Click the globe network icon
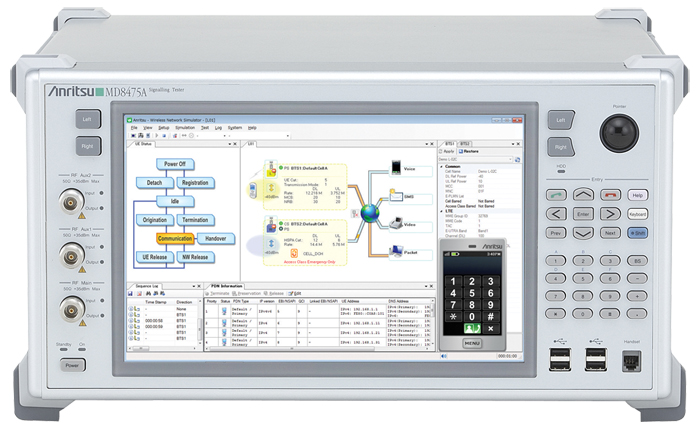The width and height of the screenshot is (700, 434). pos(371,212)
